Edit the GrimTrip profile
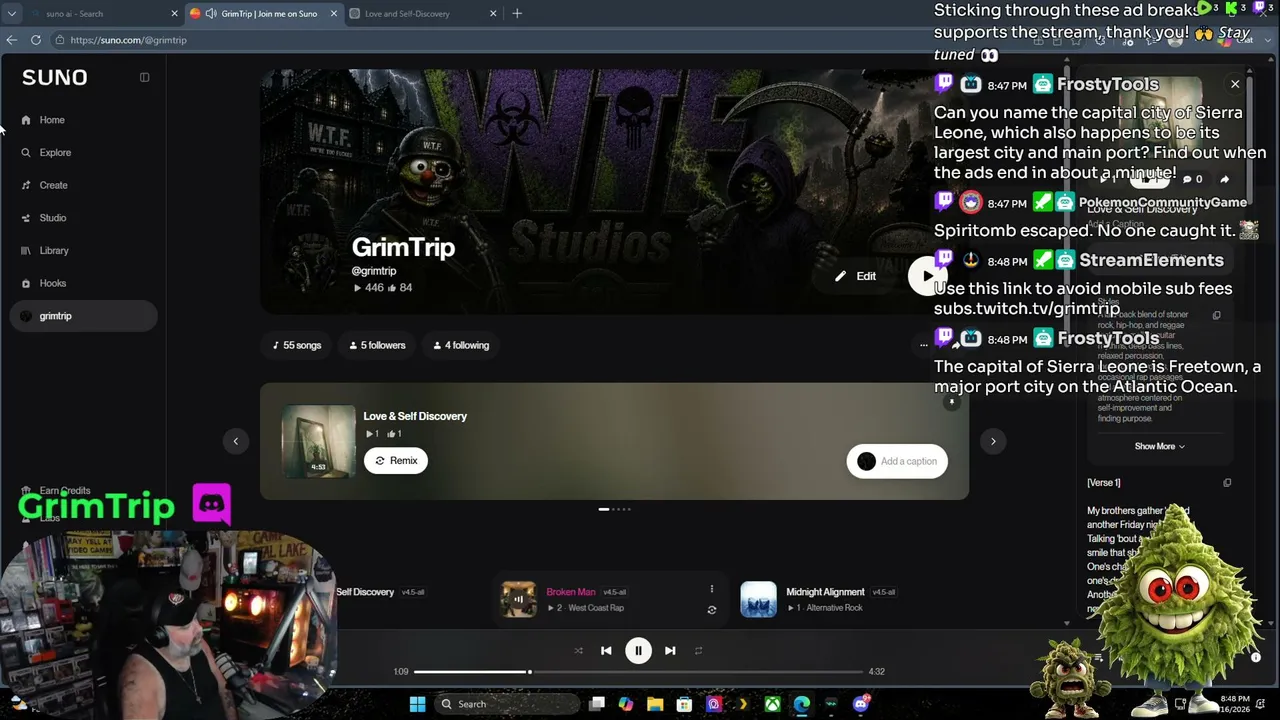1280x720 pixels. pyautogui.click(x=856, y=276)
